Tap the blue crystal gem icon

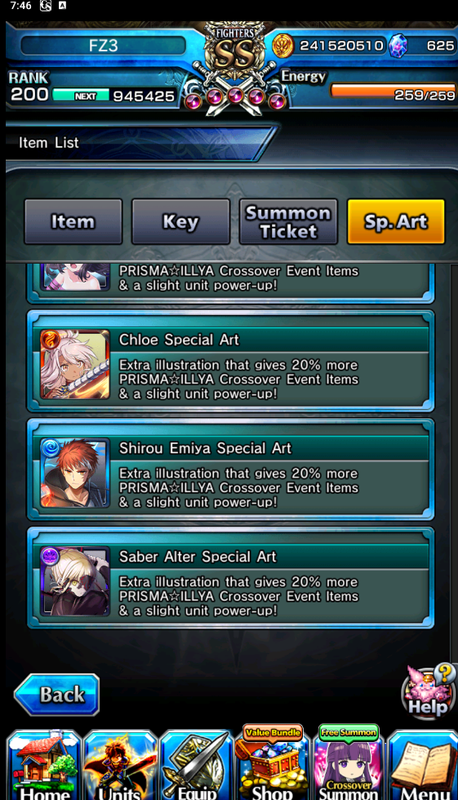click(x=398, y=46)
